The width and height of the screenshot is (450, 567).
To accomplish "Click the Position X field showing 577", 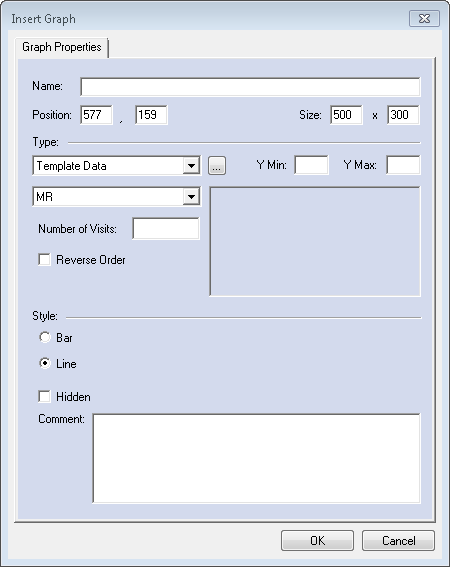I will [x=96, y=115].
